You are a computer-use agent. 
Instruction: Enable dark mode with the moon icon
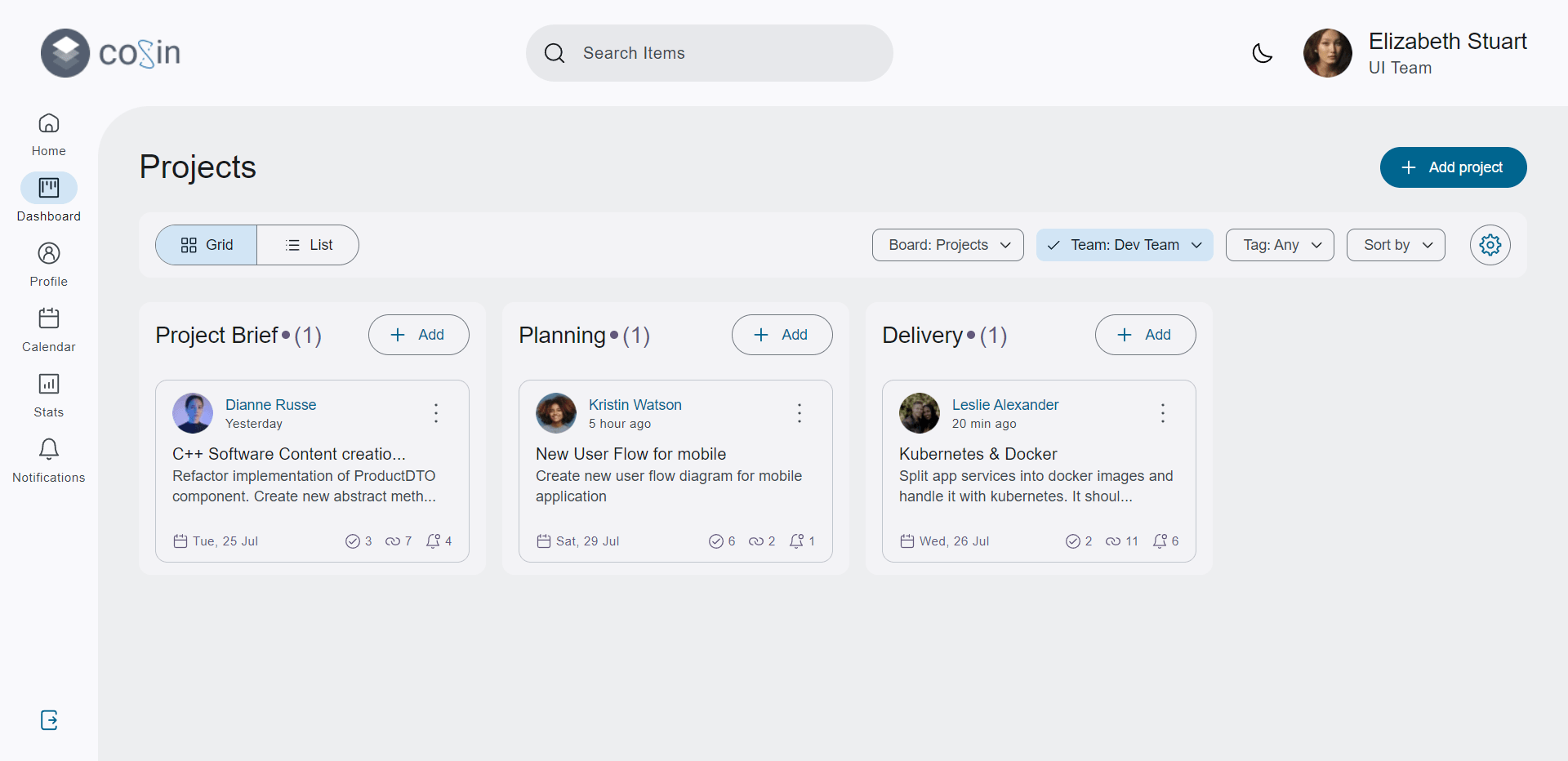(1263, 53)
